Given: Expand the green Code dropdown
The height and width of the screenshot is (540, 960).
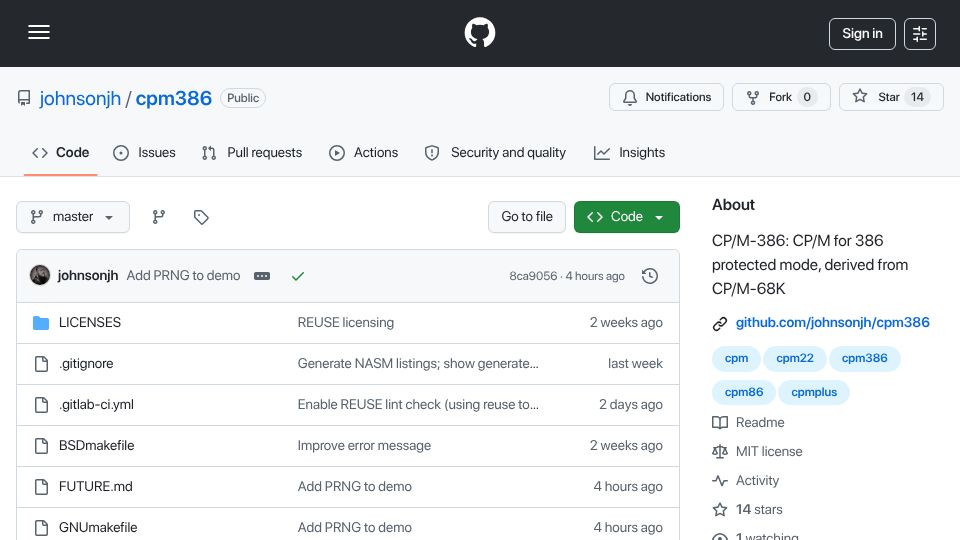Looking at the screenshot, I should coord(626,217).
